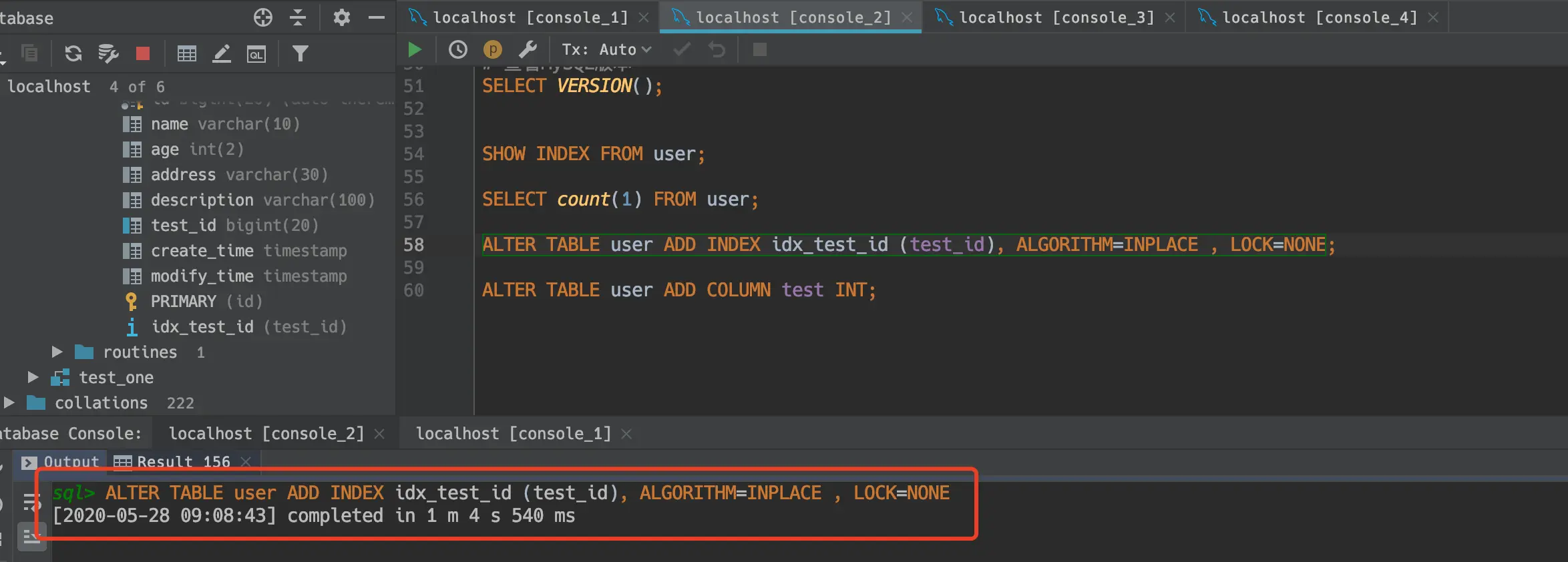Open a query console via QL icon
The width and height of the screenshot is (1568, 562).
coord(256,54)
